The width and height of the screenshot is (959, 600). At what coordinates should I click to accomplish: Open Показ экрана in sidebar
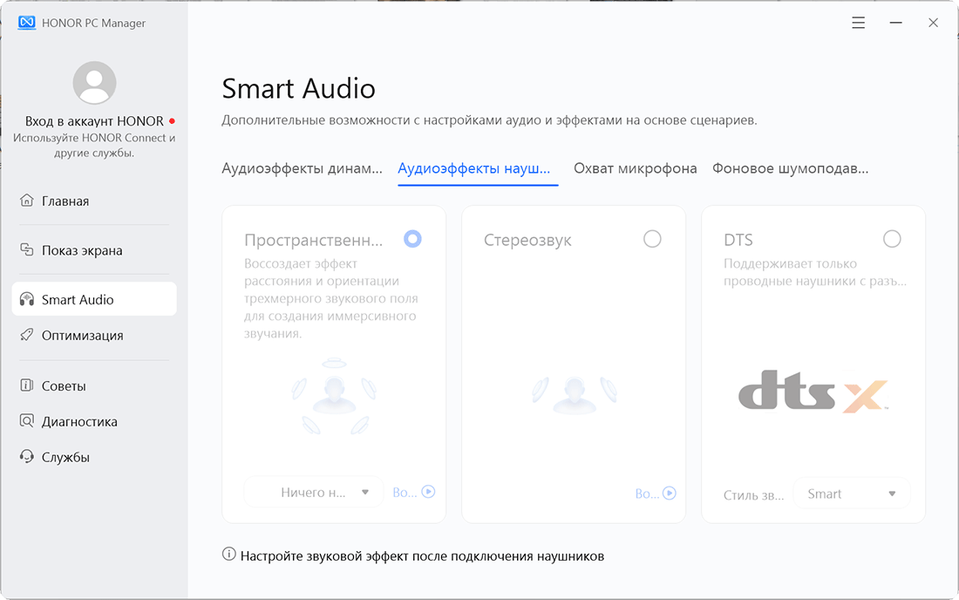point(94,250)
